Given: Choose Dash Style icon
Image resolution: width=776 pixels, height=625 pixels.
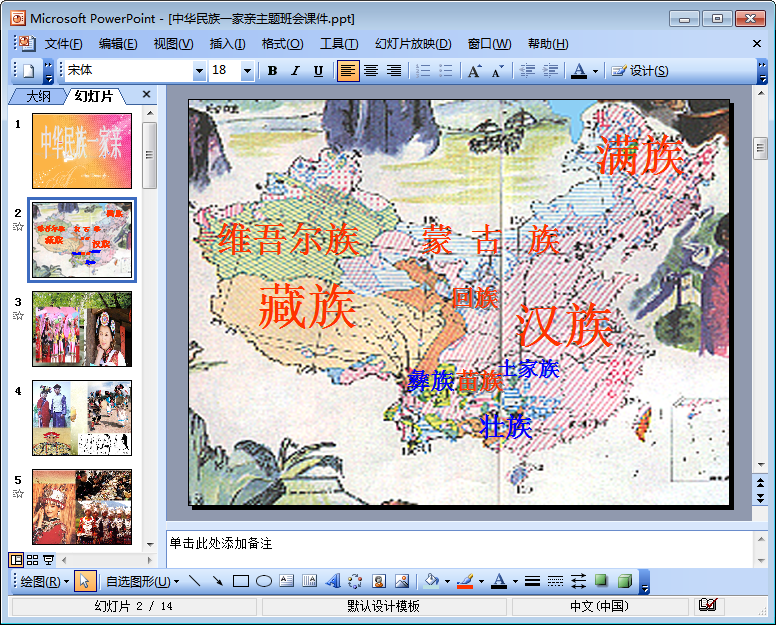Looking at the screenshot, I should (555, 581).
